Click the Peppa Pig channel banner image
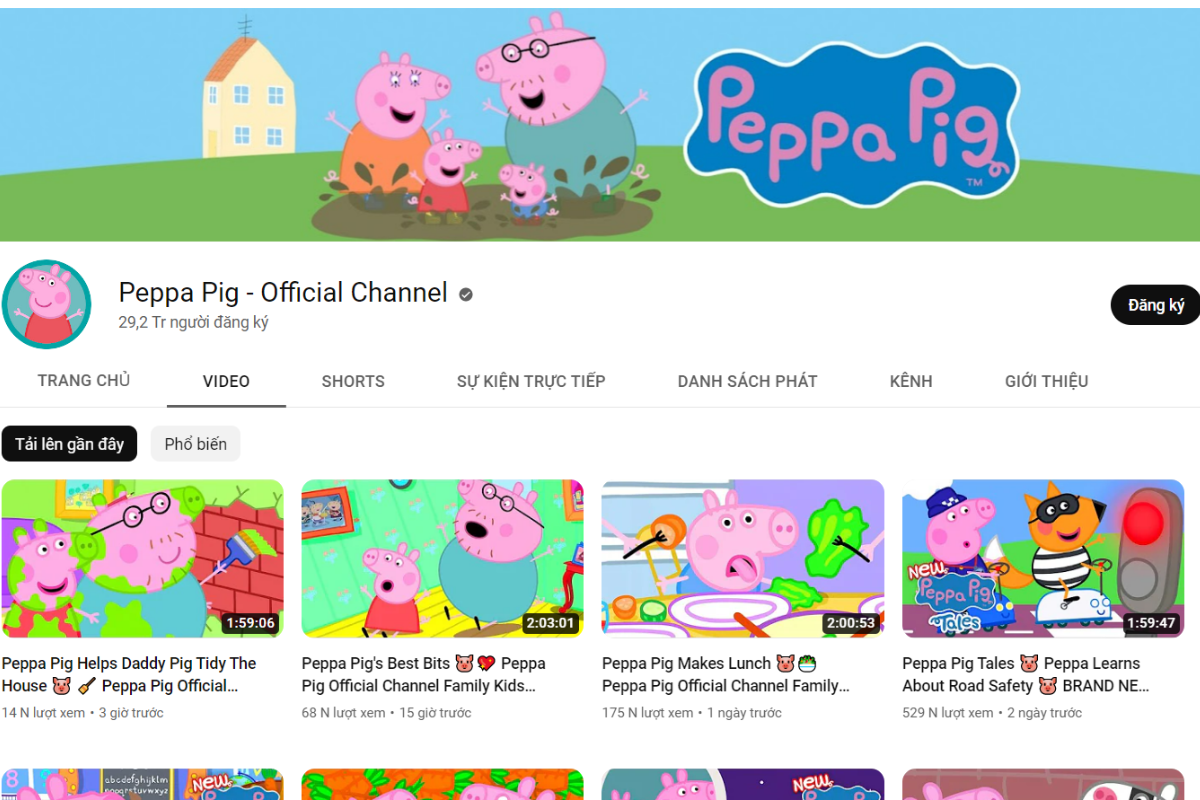Image resolution: width=1200 pixels, height=800 pixels. tap(600, 125)
